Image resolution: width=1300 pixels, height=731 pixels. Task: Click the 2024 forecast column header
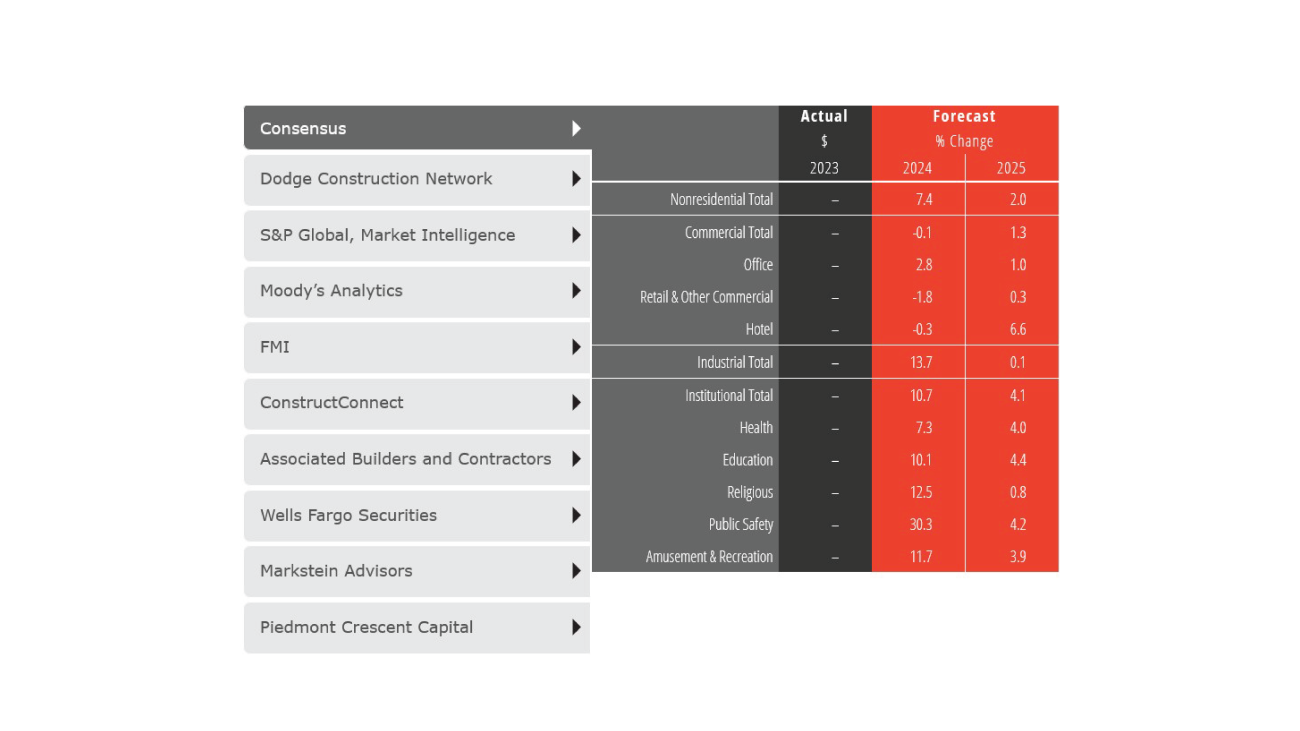click(x=917, y=168)
